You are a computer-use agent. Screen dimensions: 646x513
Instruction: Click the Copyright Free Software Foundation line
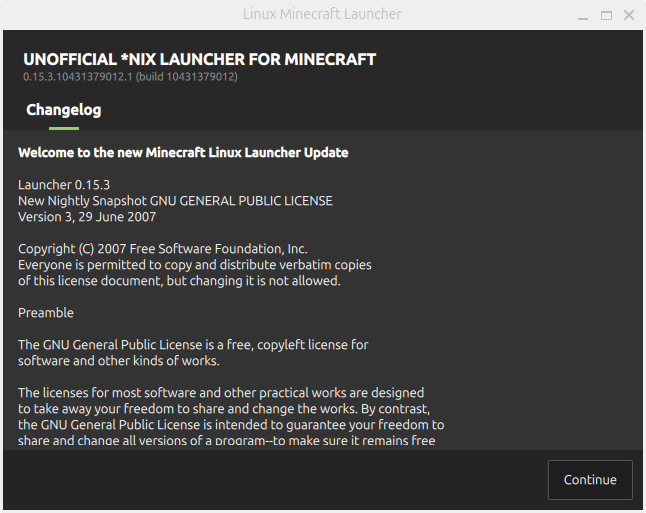pyautogui.click(x=163, y=249)
